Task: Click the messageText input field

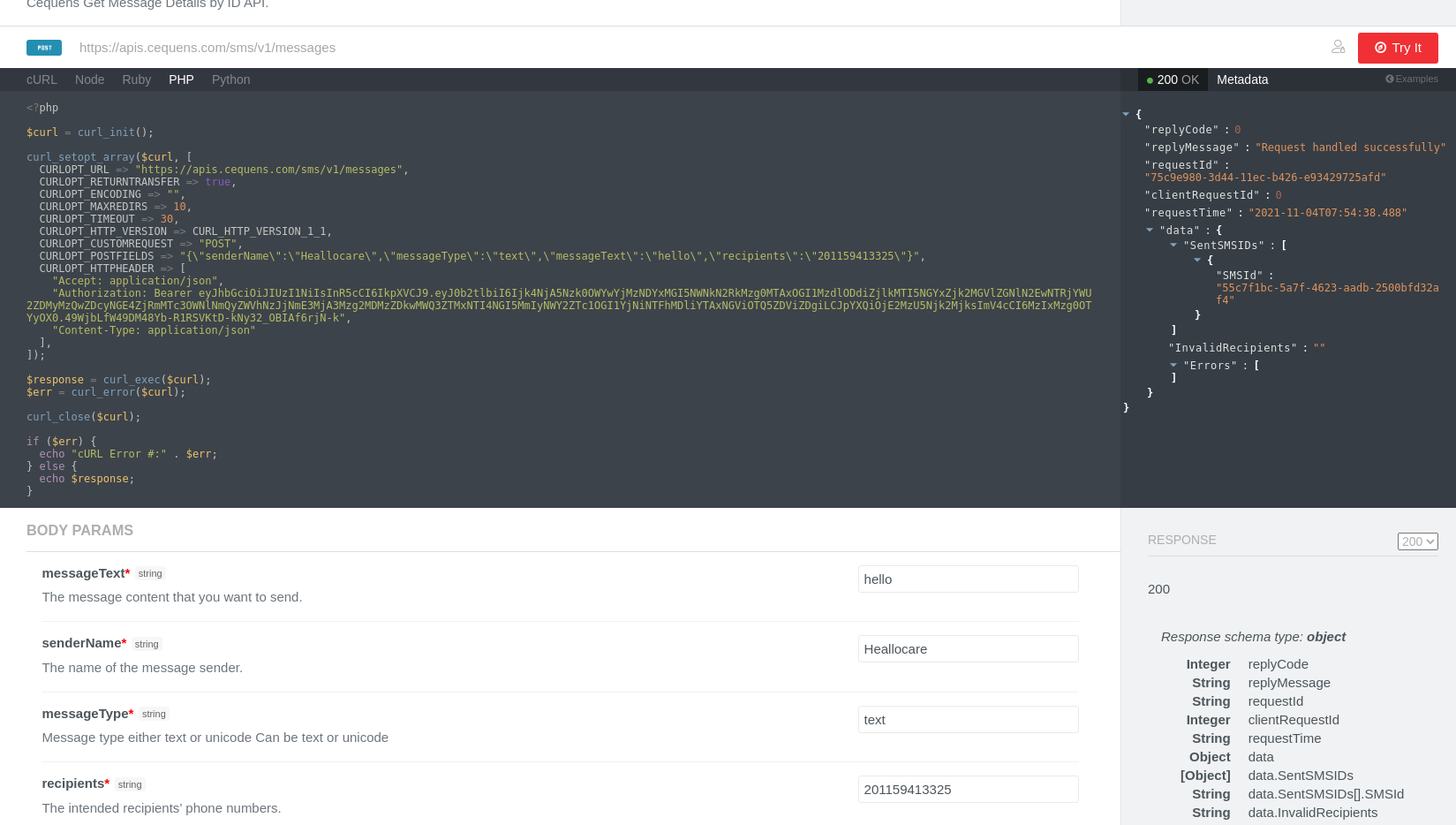Action: pyautogui.click(x=969, y=579)
